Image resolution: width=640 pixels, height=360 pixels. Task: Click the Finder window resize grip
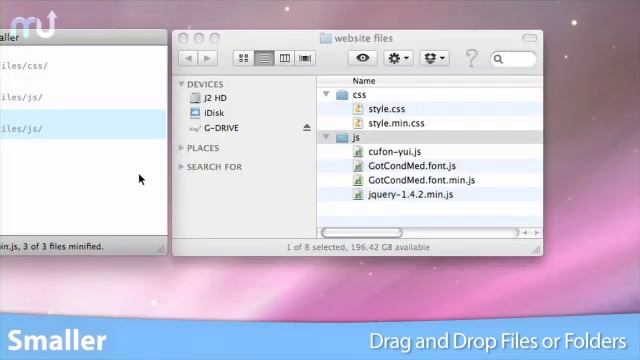(536, 250)
